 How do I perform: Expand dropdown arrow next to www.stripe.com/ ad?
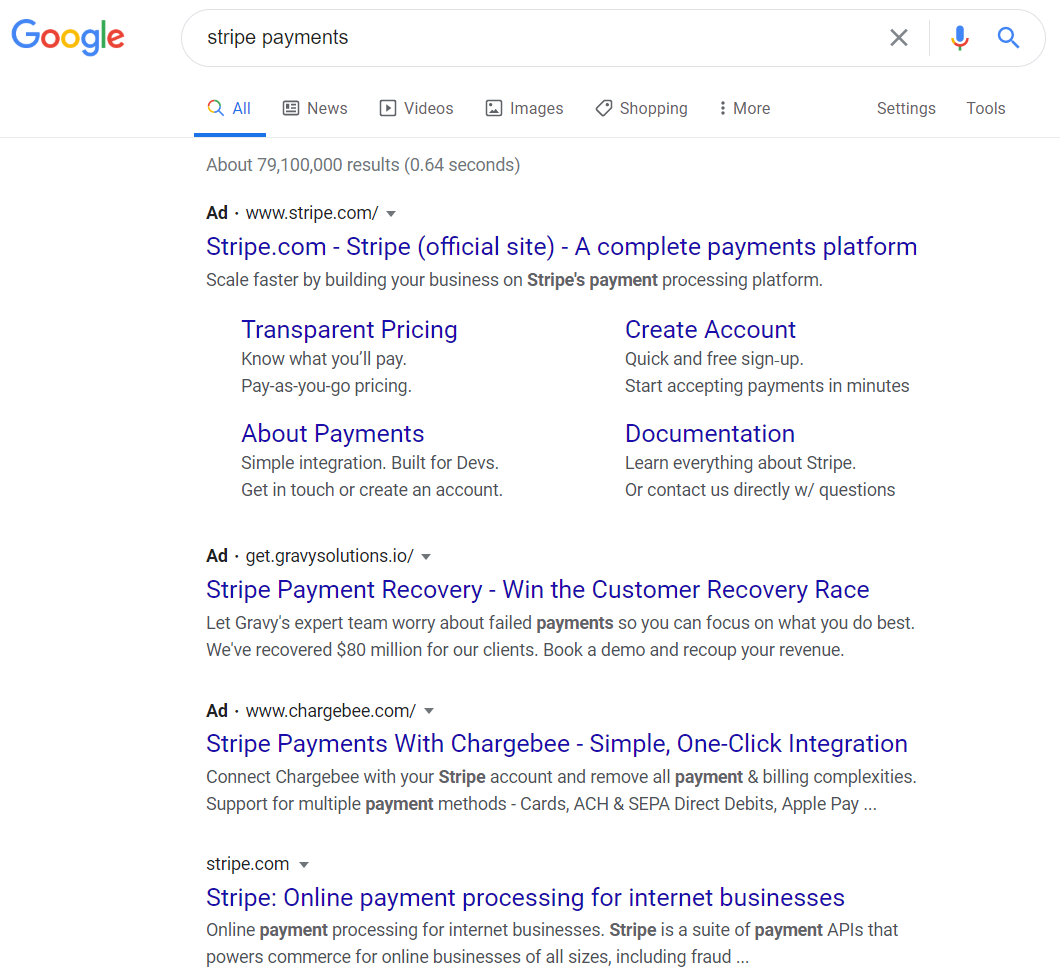pos(391,213)
